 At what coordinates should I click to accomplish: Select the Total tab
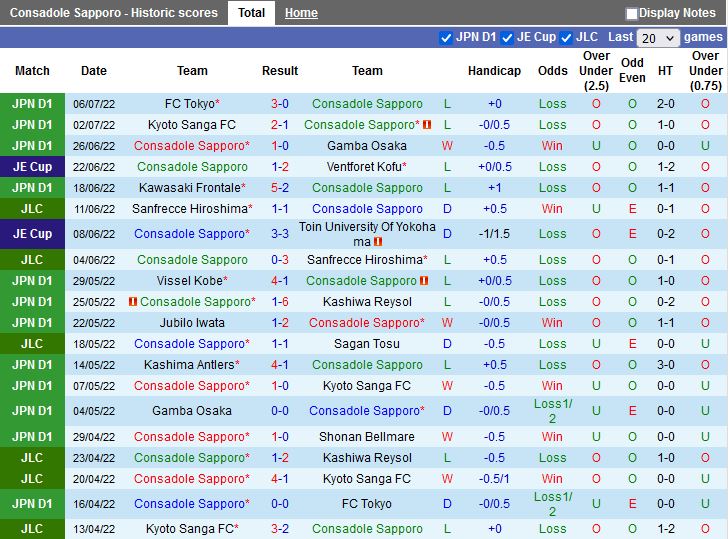pyautogui.click(x=251, y=13)
